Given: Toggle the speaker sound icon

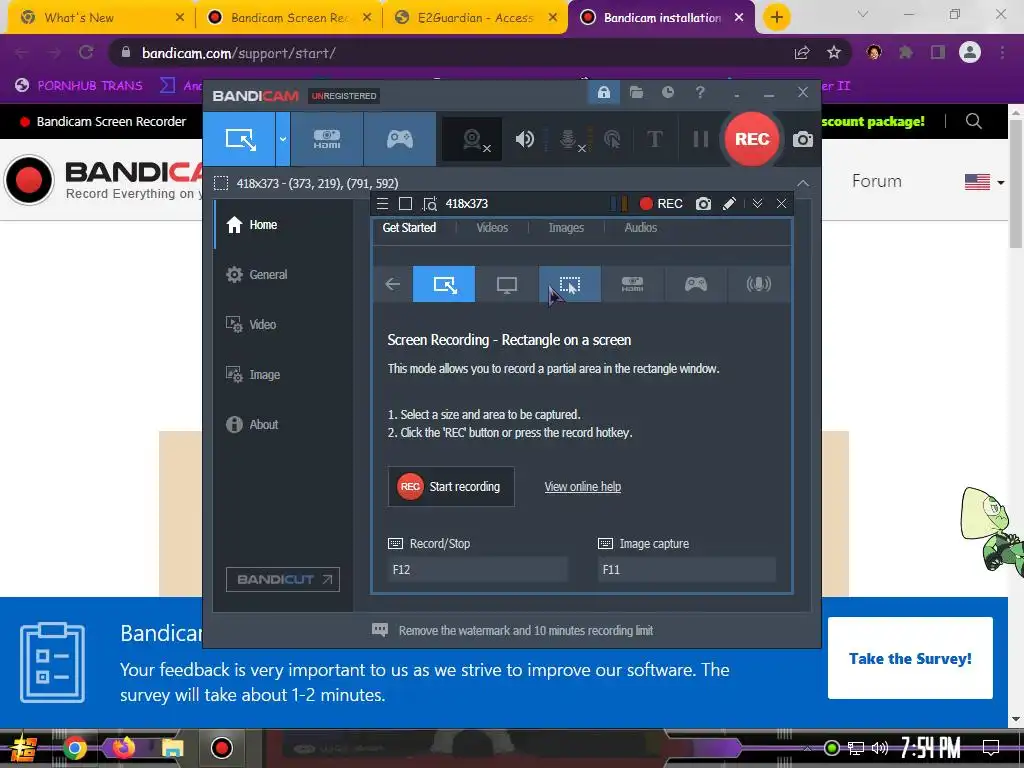Looking at the screenshot, I should point(524,139).
